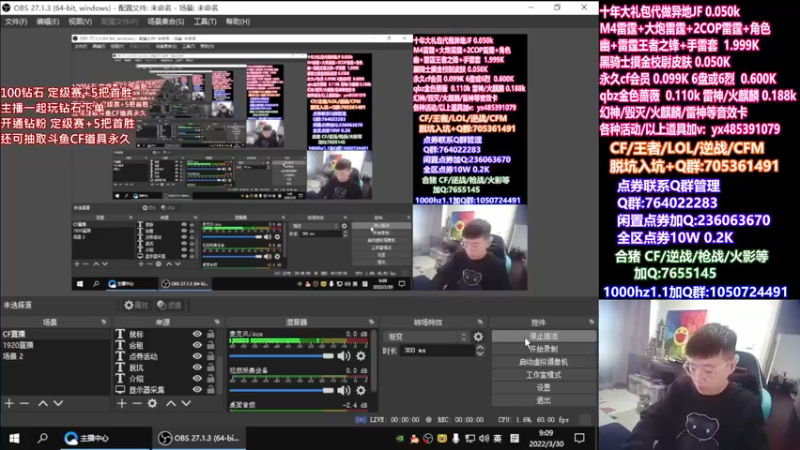800x450 pixels.
Task: Remove selected source with minus icon
Action: (x=137, y=404)
